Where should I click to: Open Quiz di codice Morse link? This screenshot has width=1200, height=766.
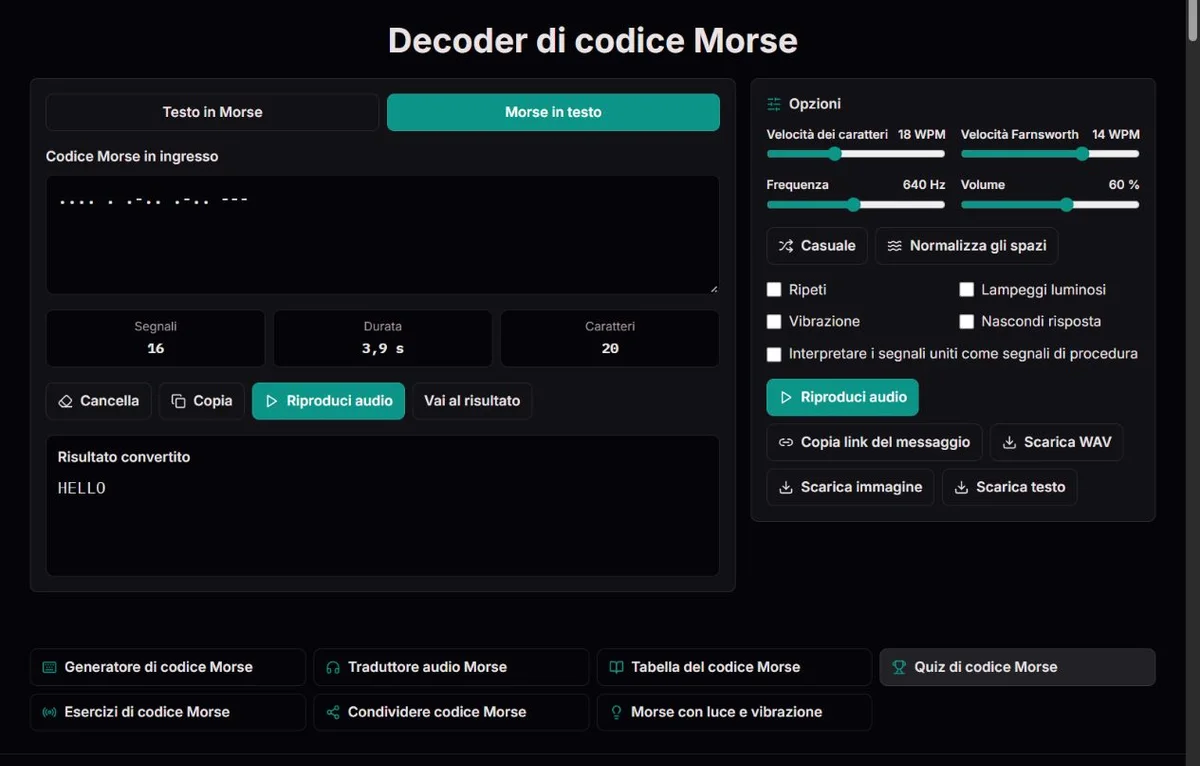(1017, 667)
